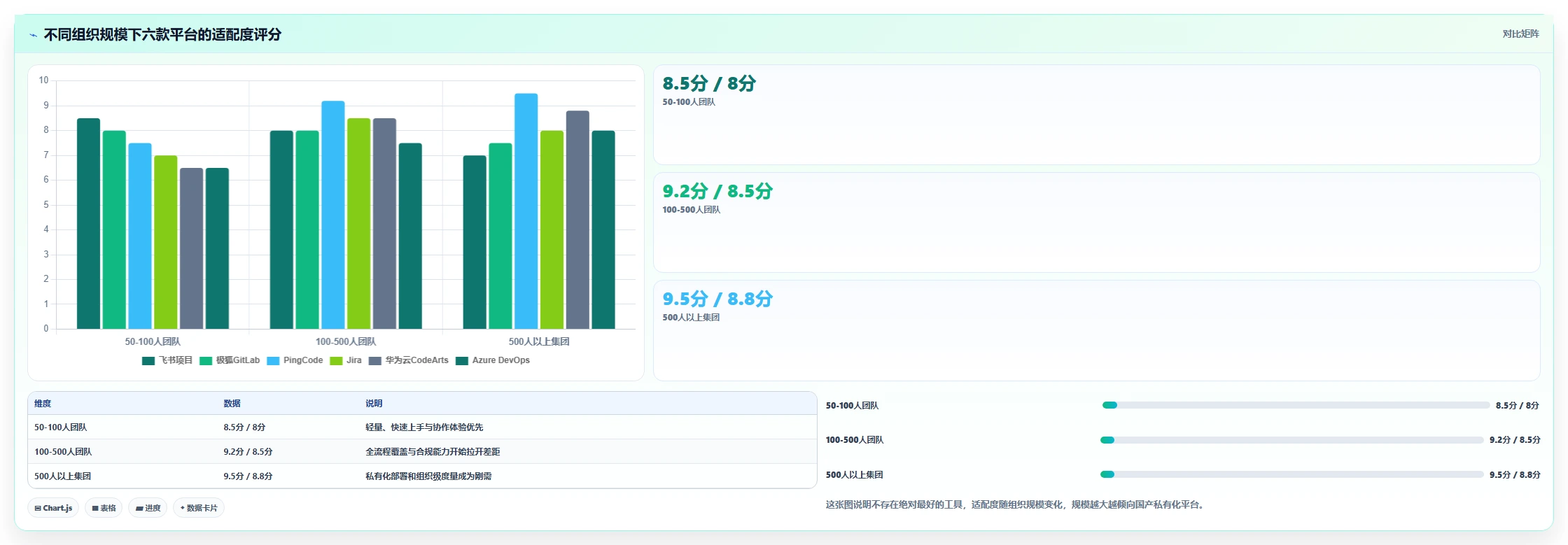Open the 8.5分 / 8分 data card

[1096, 115]
